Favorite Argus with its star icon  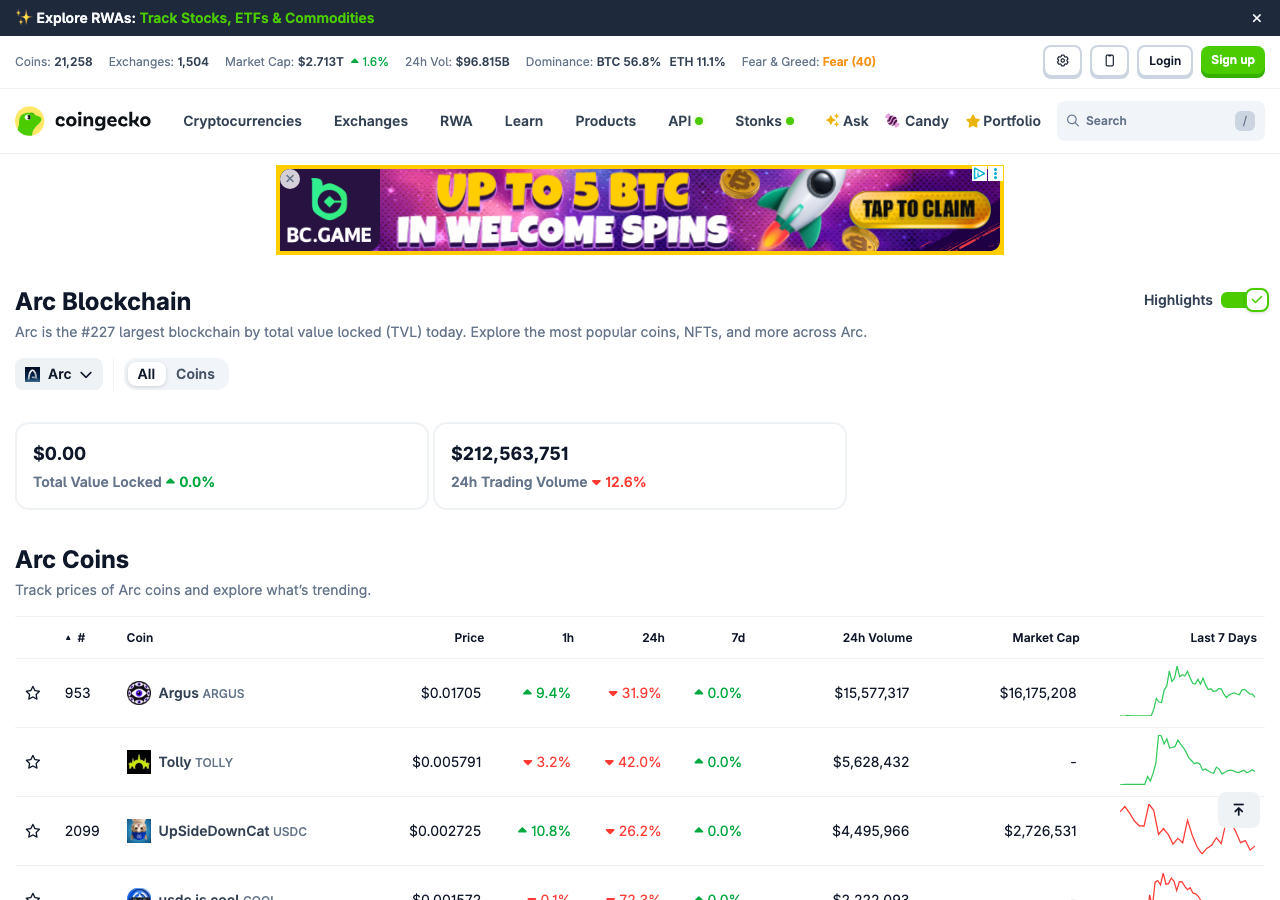33,693
